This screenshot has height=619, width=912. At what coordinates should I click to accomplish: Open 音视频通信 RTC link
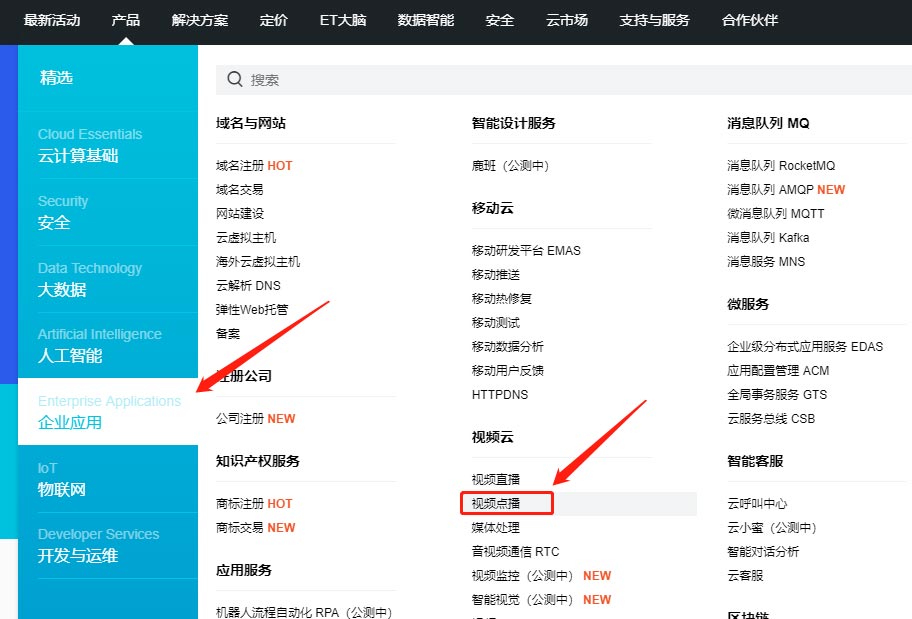pyautogui.click(x=515, y=551)
